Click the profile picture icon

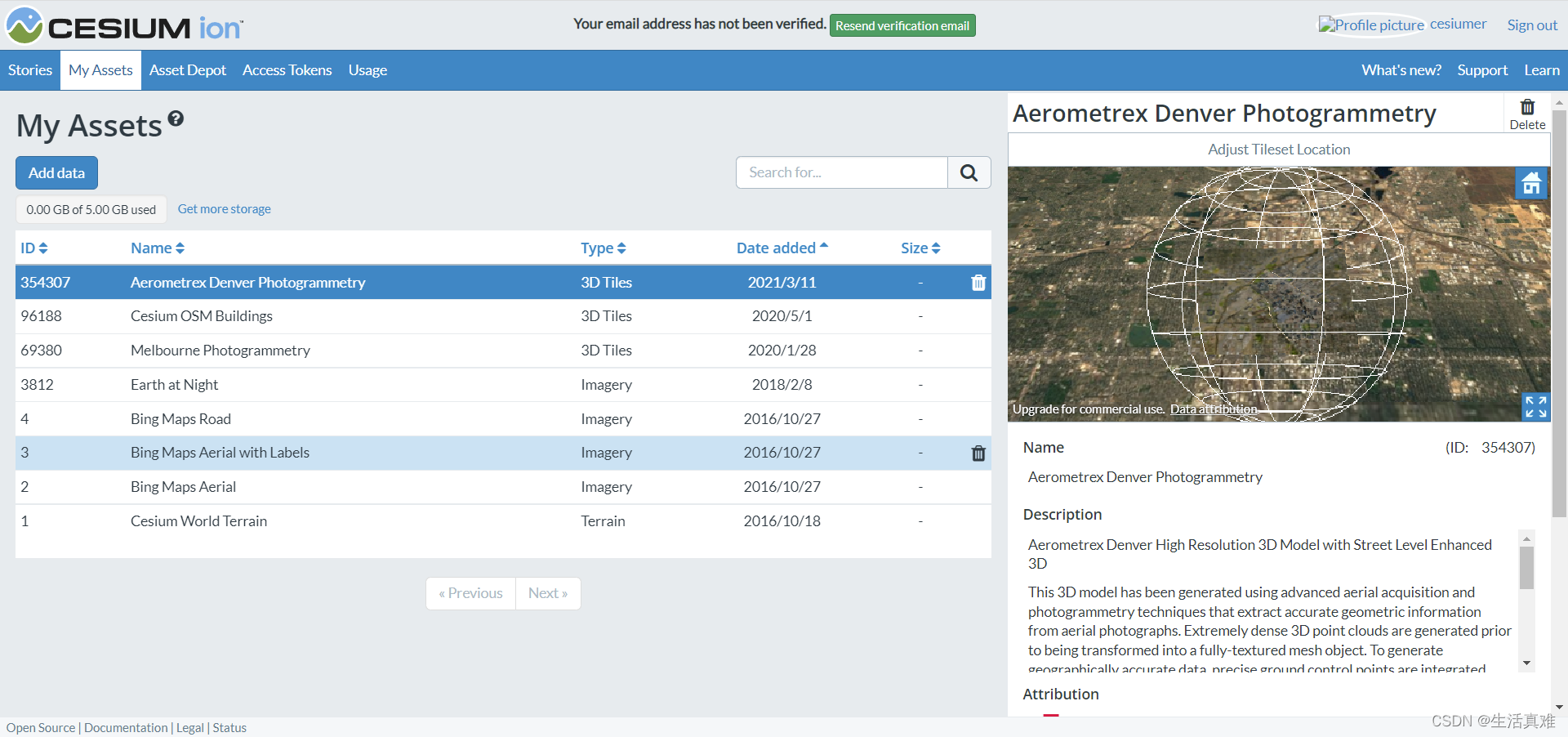[1372, 25]
